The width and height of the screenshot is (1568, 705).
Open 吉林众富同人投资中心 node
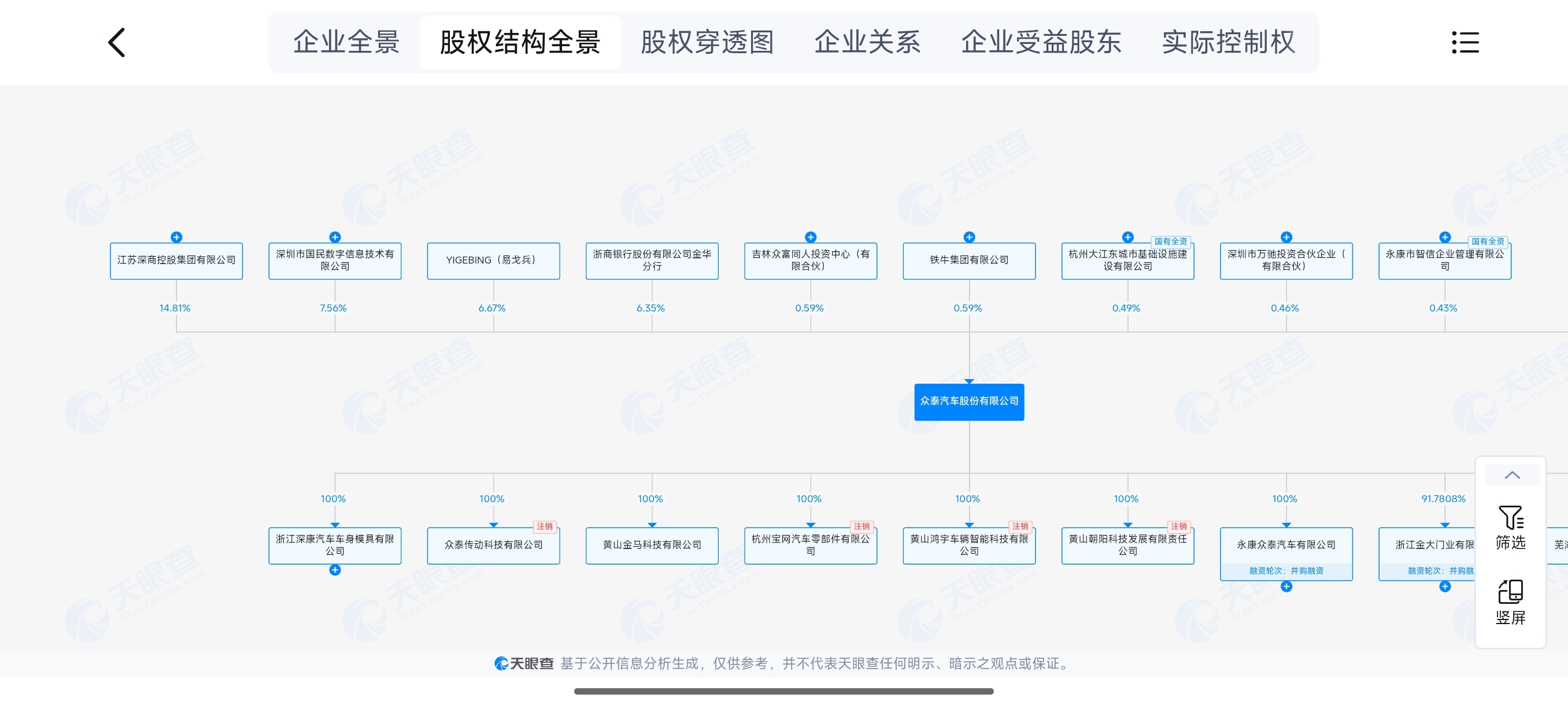tap(811, 261)
